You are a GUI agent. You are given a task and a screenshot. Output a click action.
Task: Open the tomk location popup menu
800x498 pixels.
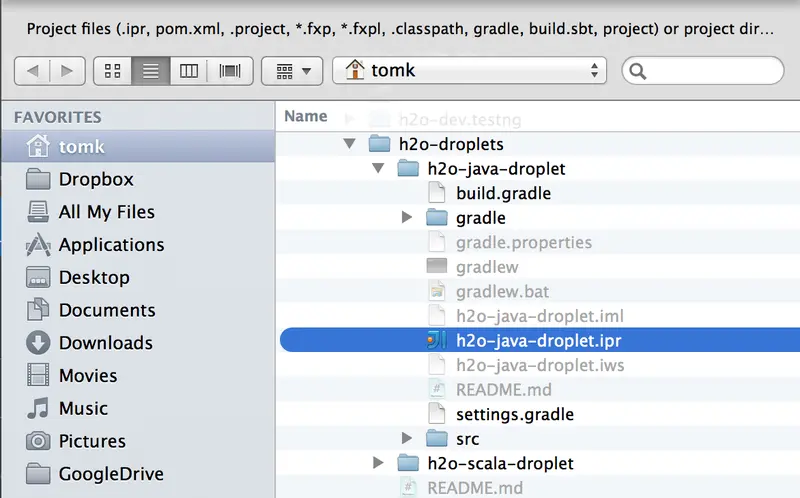click(469, 70)
